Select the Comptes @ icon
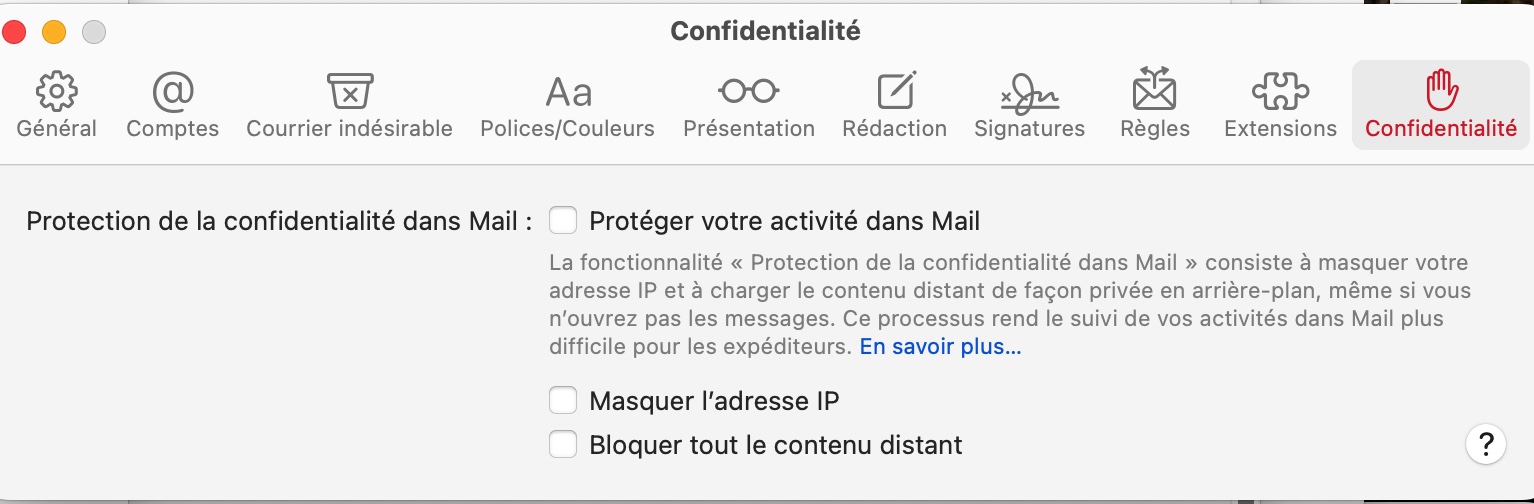Image resolution: width=1534 pixels, height=504 pixels. click(172, 92)
